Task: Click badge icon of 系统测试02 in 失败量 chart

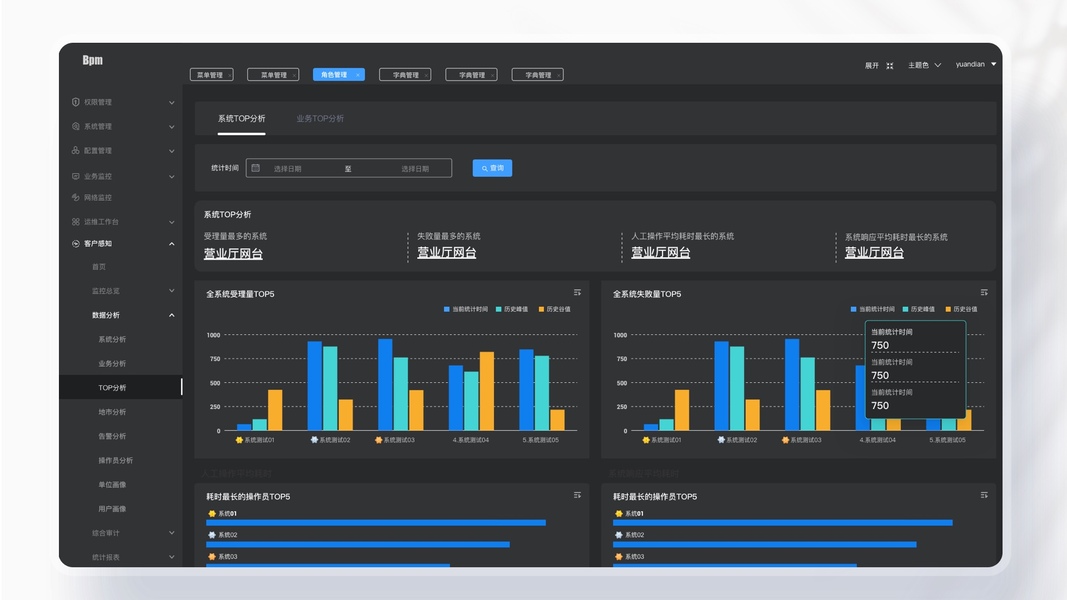Action: (x=721, y=440)
